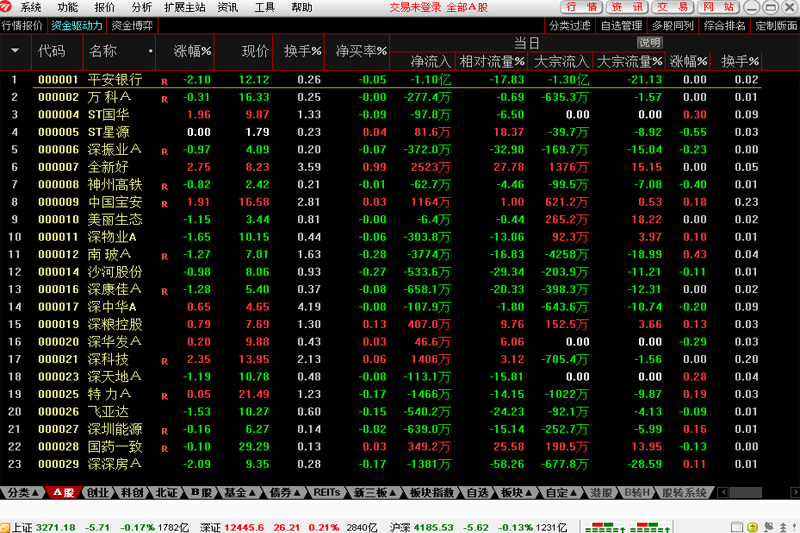Open the 系统 menu
Screen dimensions: 800x533
31,7
